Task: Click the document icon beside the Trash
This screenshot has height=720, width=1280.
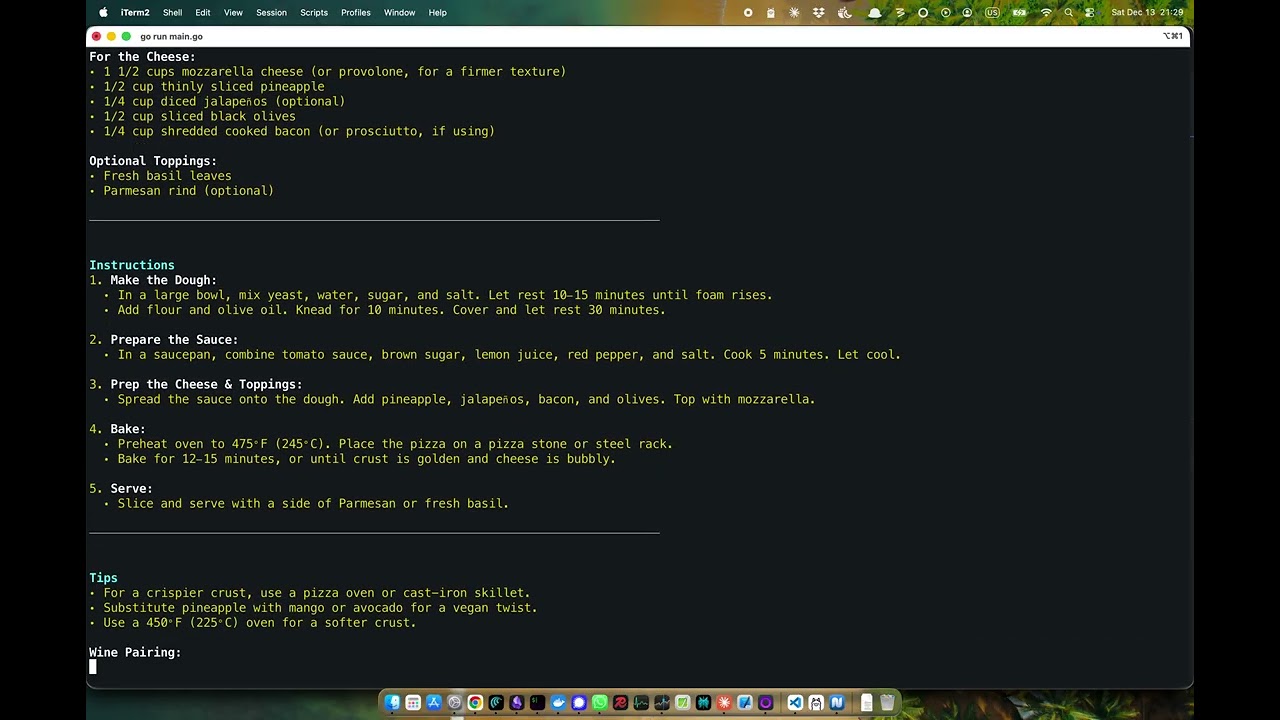Action: pyautogui.click(x=866, y=703)
